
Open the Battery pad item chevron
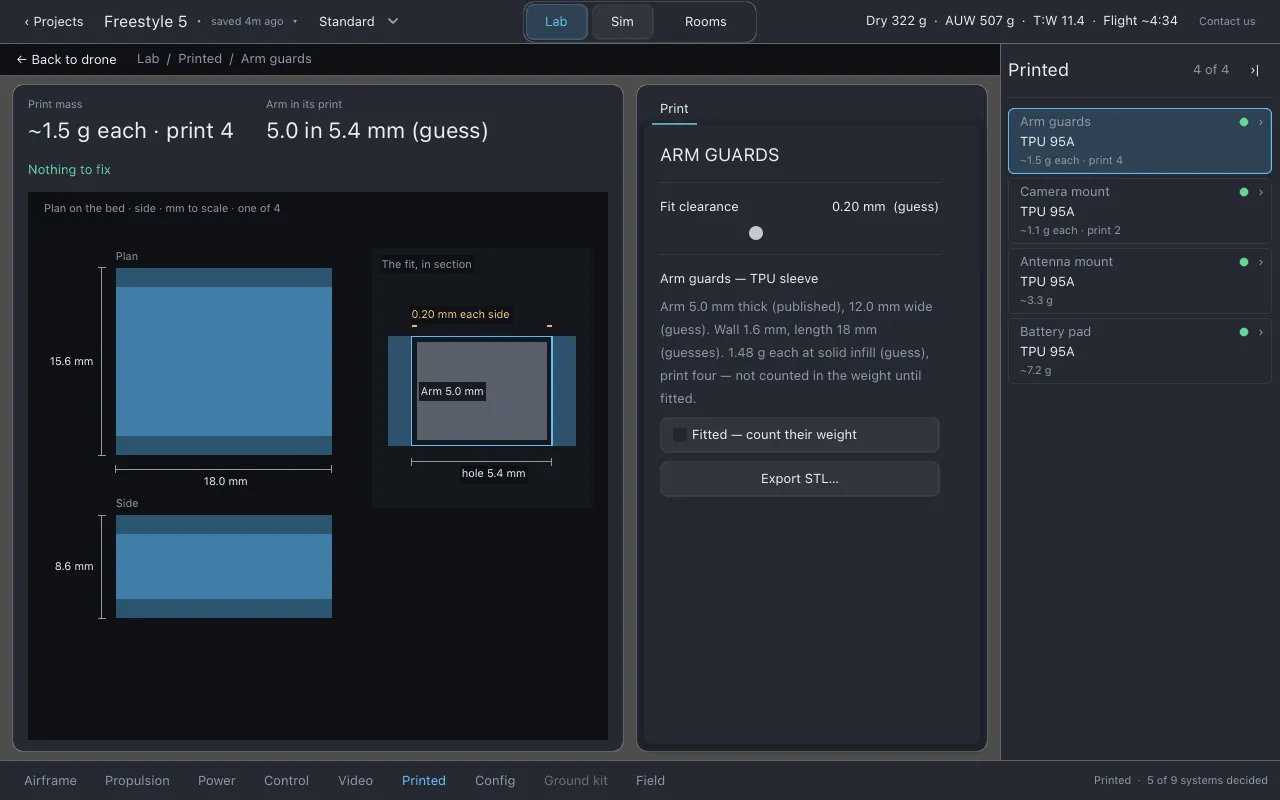coord(1260,332)
